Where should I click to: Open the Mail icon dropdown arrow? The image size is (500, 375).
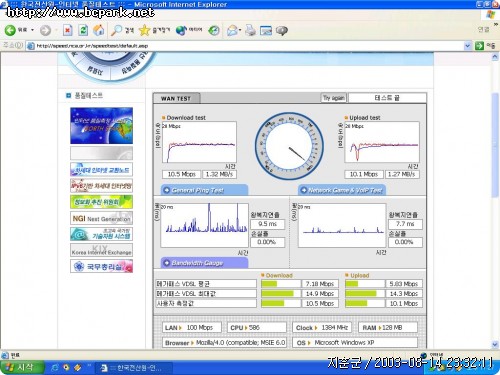240,30
